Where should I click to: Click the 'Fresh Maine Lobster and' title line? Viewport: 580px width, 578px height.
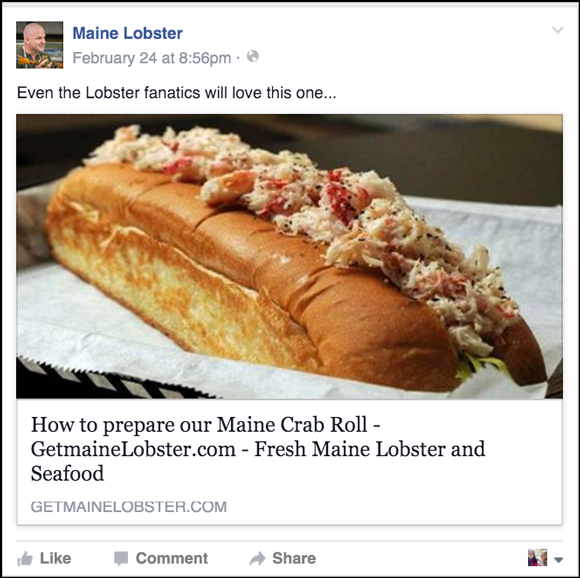point(370,449)
